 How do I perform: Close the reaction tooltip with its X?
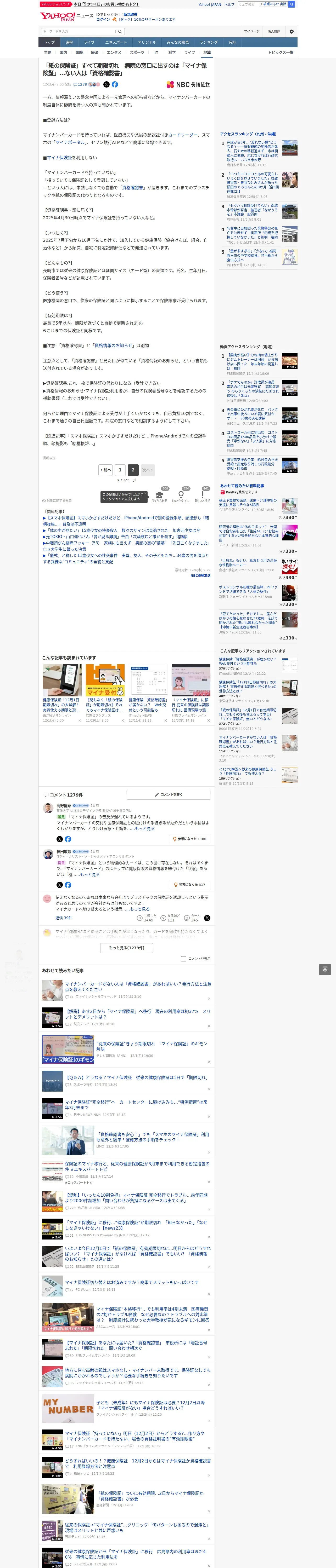click(x=145, y=494)
